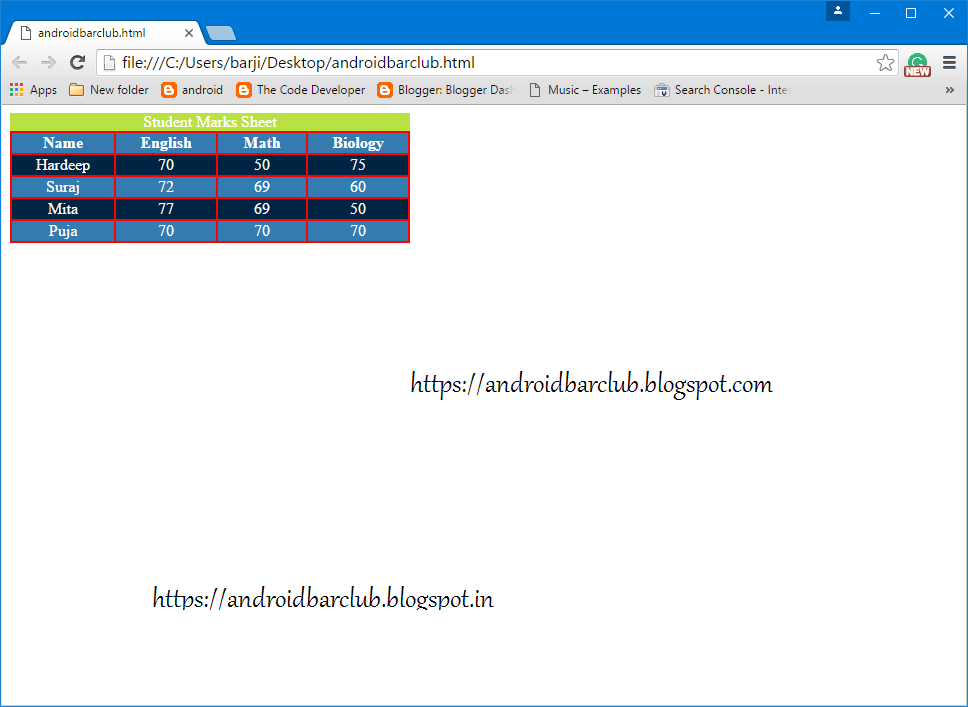Open the New folder bookmarks folder
The image size is (968, 707).
[108, 89]
